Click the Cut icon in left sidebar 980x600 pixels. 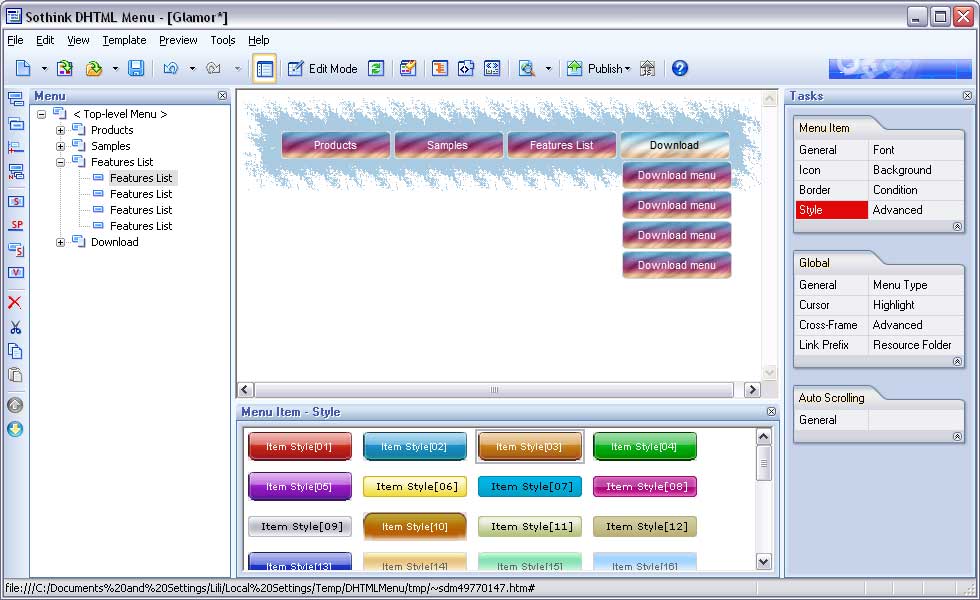coord(15,327)
